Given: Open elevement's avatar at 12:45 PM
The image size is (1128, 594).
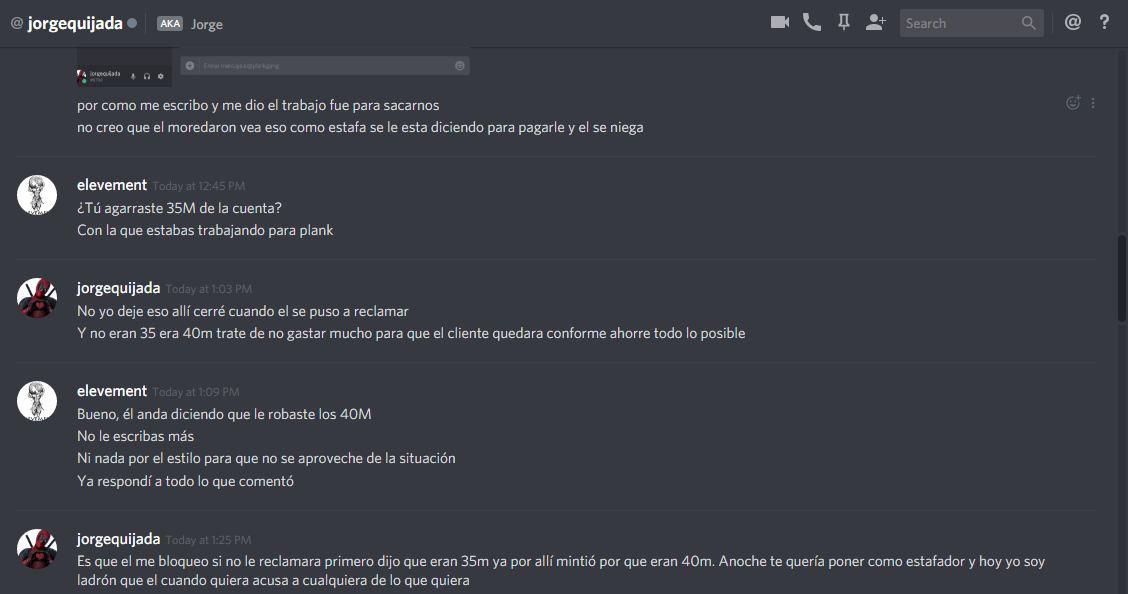Looking at the screenshot, I should click(x=37, y=195).
